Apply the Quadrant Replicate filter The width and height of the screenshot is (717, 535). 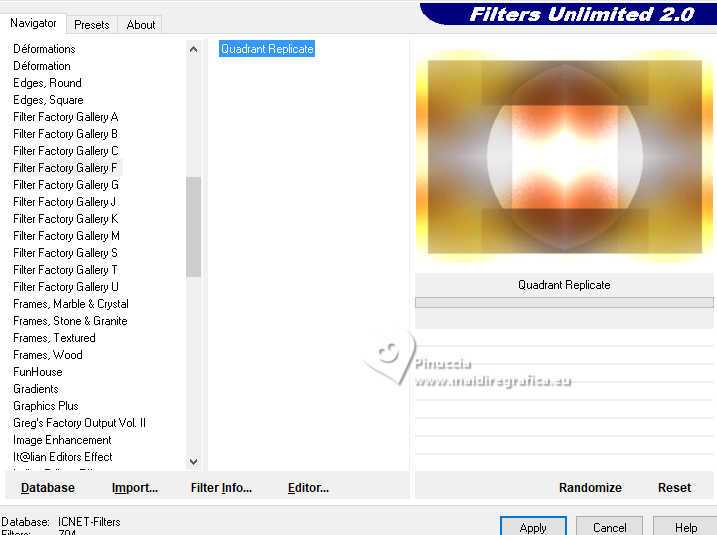pos(533,527)
